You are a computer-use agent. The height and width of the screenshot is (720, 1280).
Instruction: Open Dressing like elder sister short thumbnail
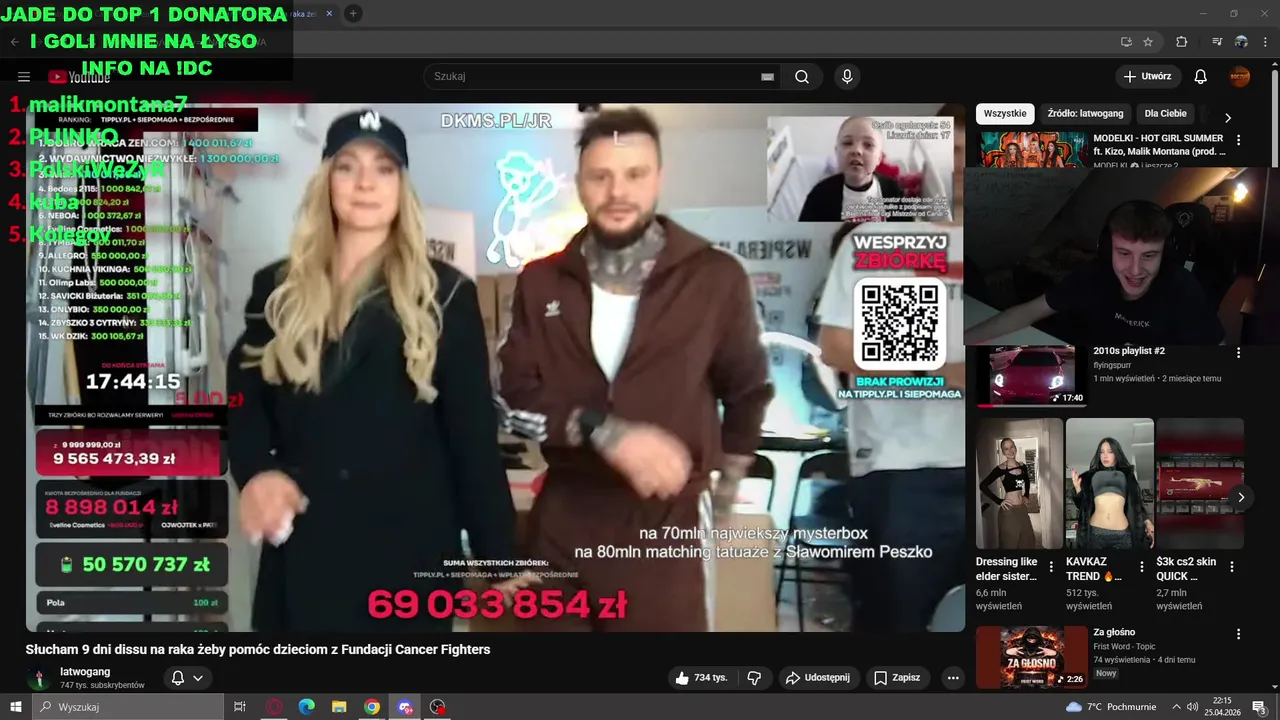pyautogui.click(x=1019, y=483)
